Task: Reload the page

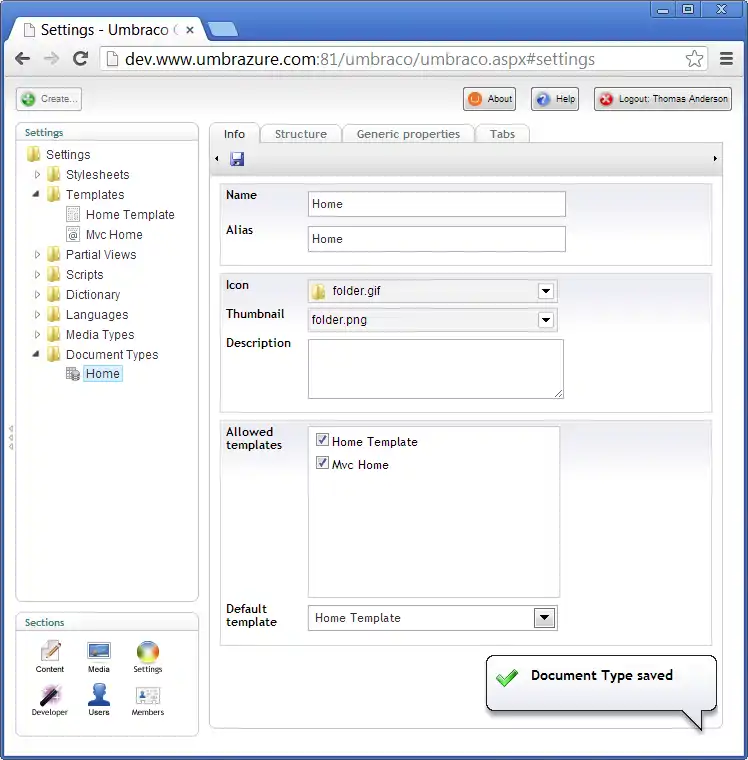Action: pyautogui.click(x=80, y=59)
